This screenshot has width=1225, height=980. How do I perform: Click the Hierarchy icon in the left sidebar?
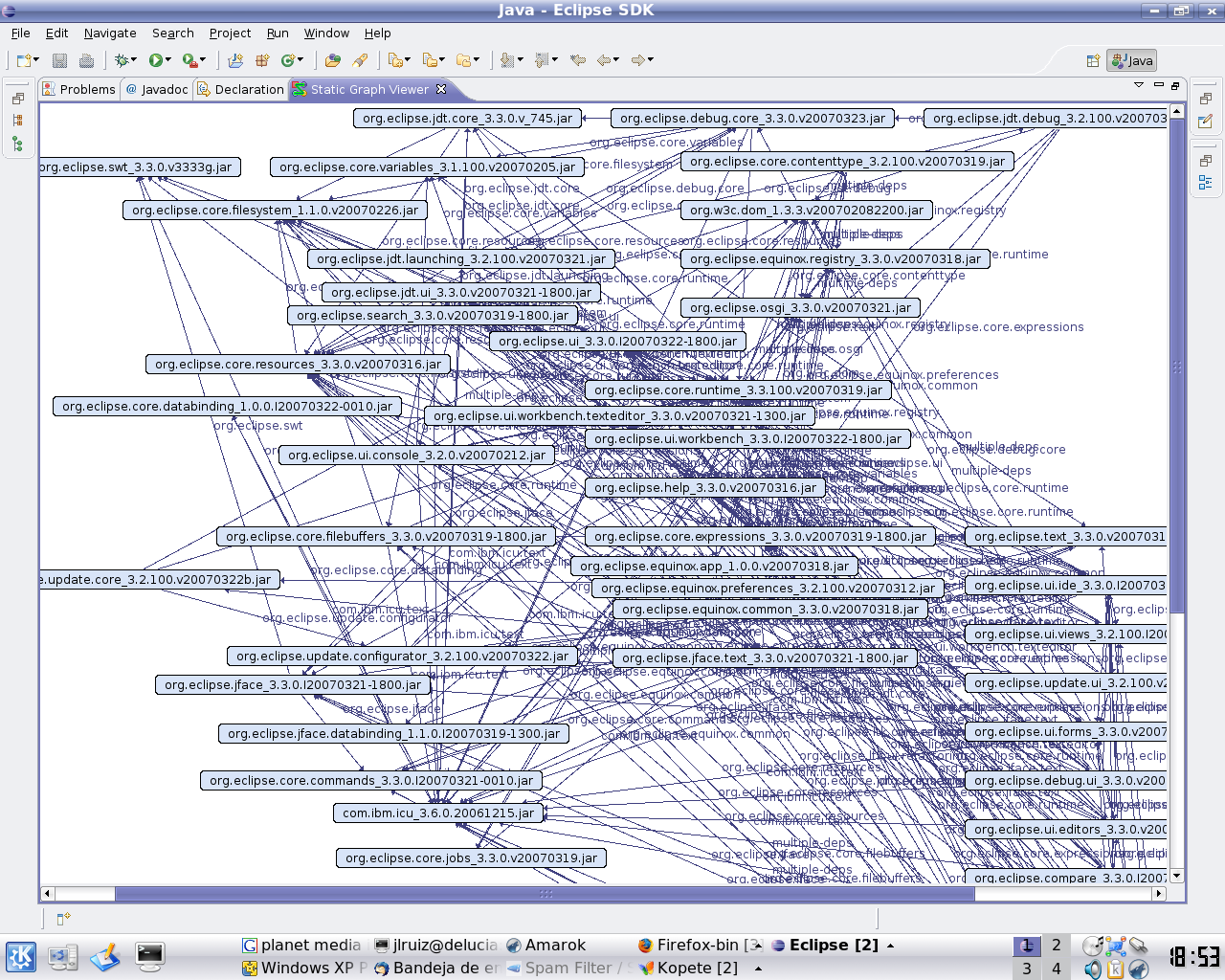17,145
